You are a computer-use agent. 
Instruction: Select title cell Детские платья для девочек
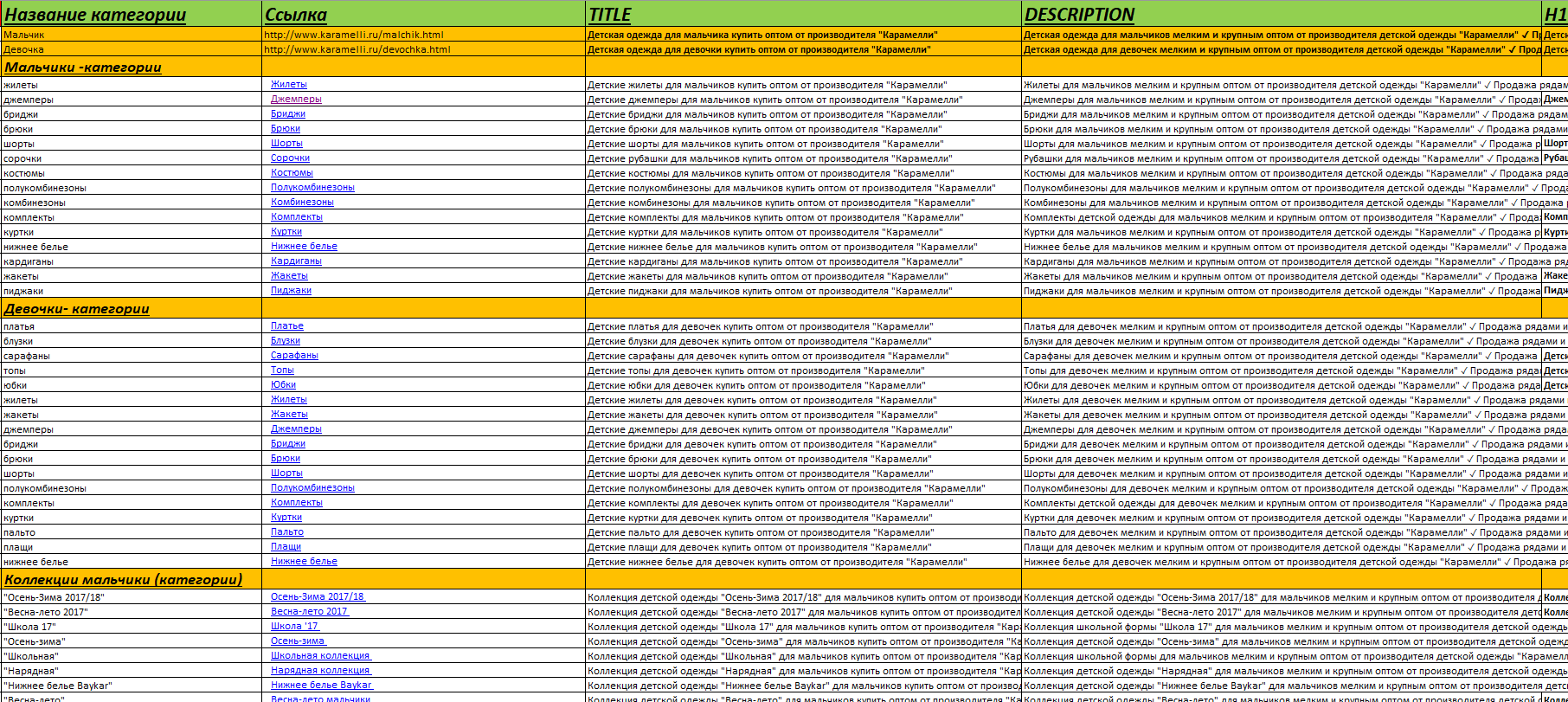[803, 326]
